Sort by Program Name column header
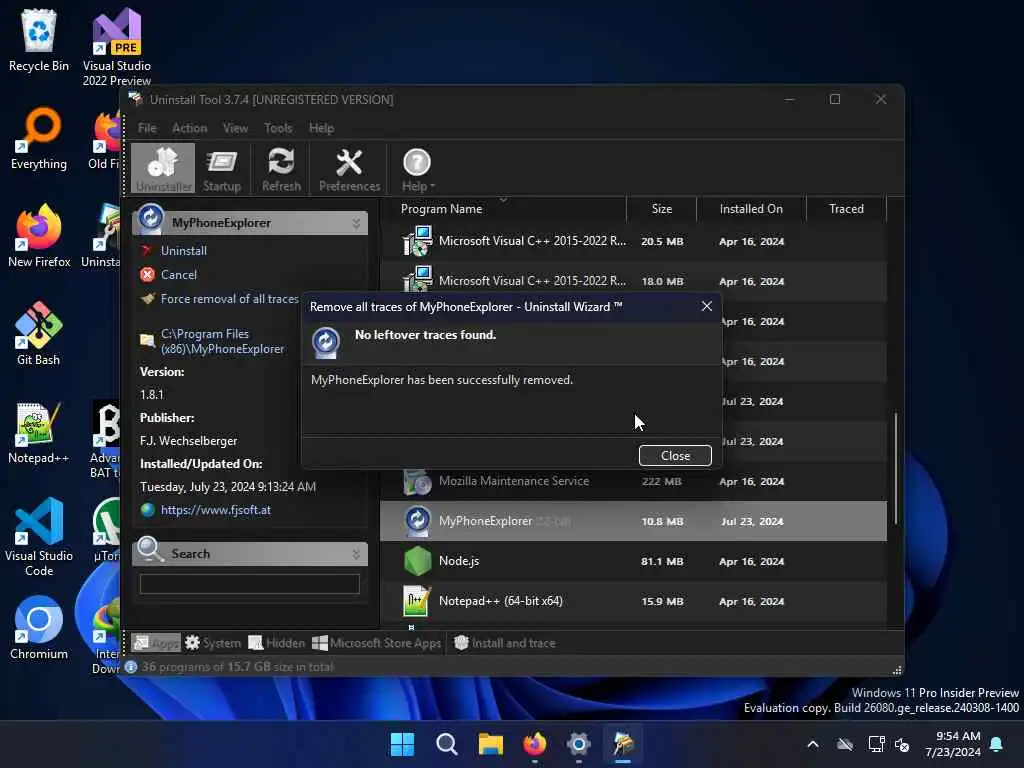The width and height of the screenshot is (1024, 768). [441, 209]
